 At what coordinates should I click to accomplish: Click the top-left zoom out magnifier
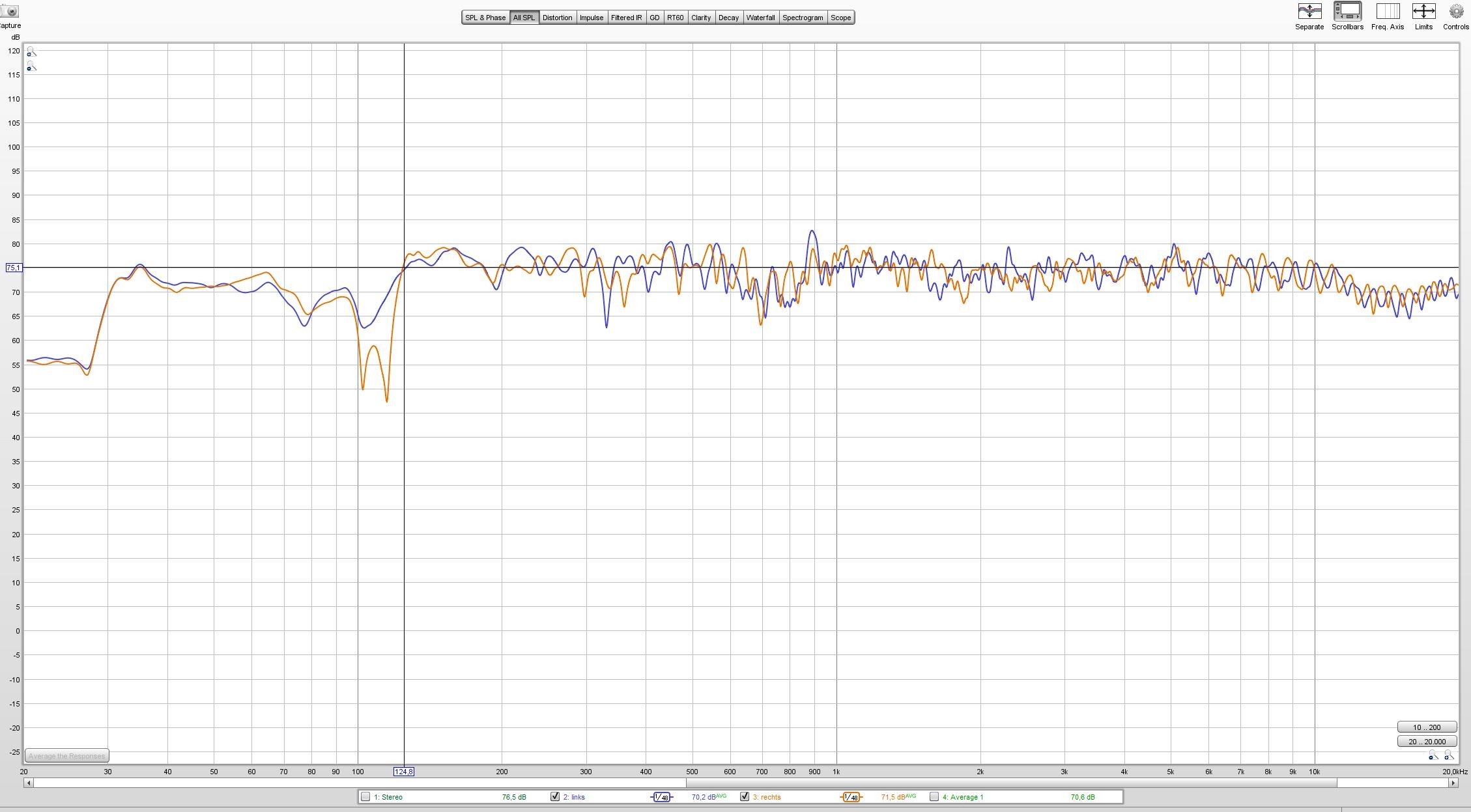tap(31, 66)
